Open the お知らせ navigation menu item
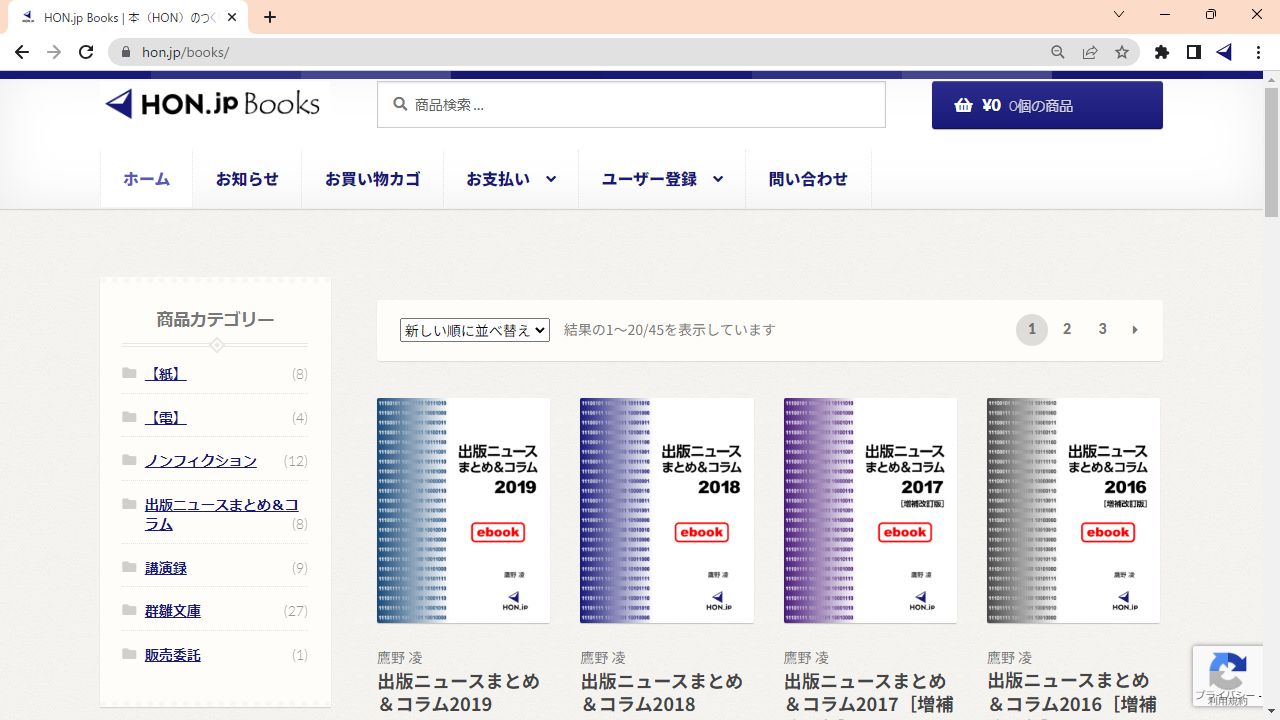 [x=247, y=179]
